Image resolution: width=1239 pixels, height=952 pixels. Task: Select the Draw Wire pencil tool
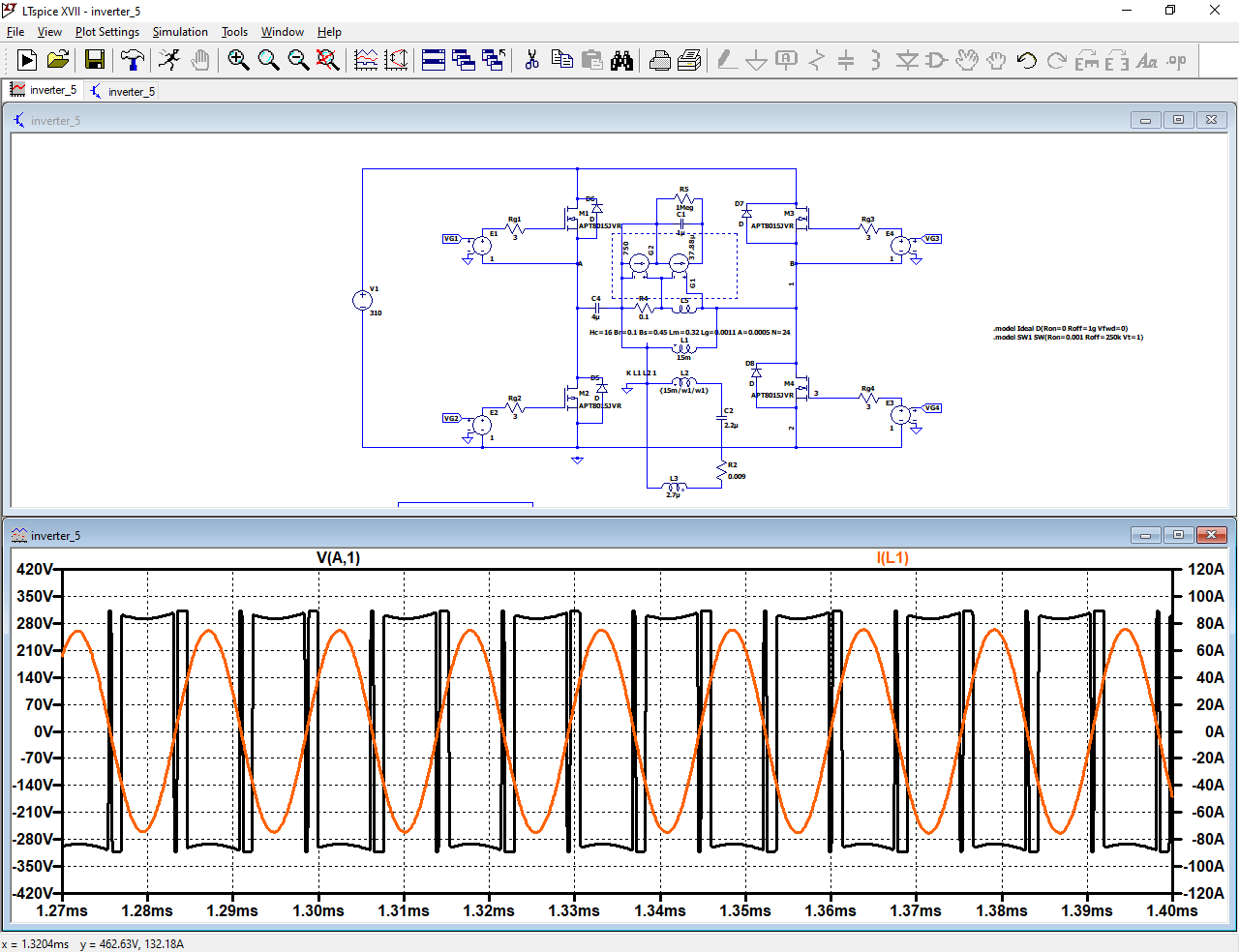click(x=727, y=60)
